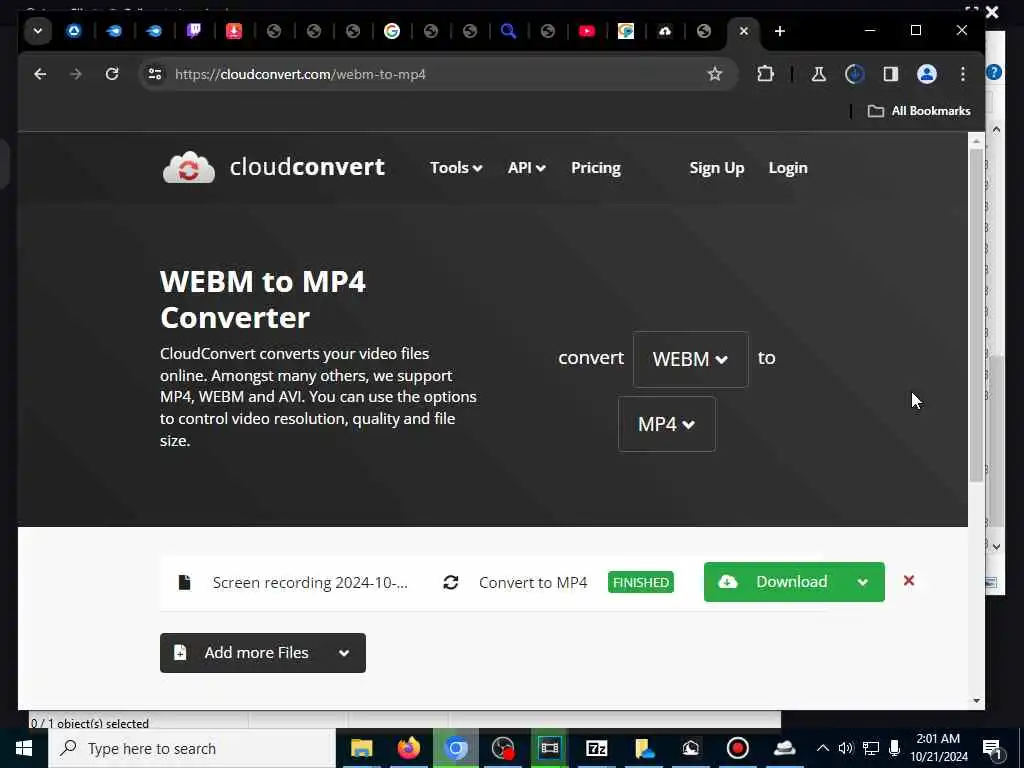Open File Explorer from taskbar

click(361, 748)
